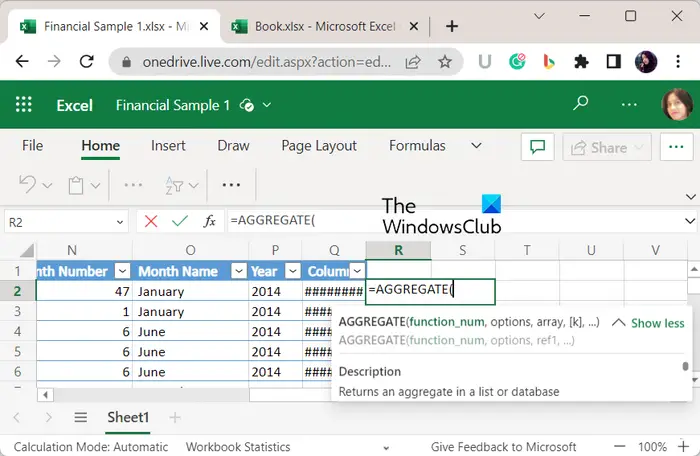Show more ribbon tabs chevron
This screenshot has width=700, height=456.
[x=476, y=146]
